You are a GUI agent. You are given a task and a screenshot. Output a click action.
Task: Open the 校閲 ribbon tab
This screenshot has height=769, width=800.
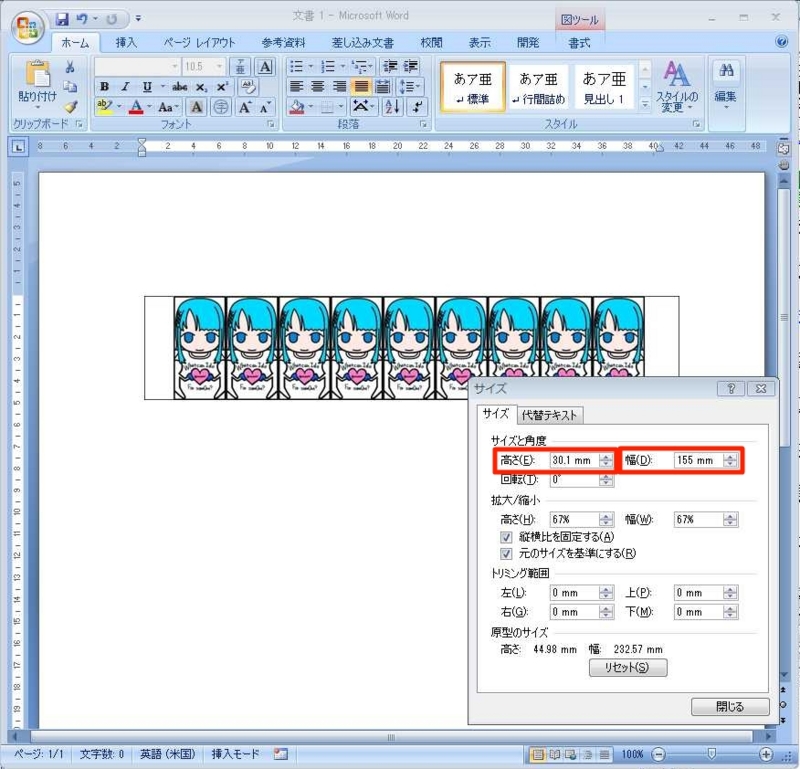coord(432,43)
